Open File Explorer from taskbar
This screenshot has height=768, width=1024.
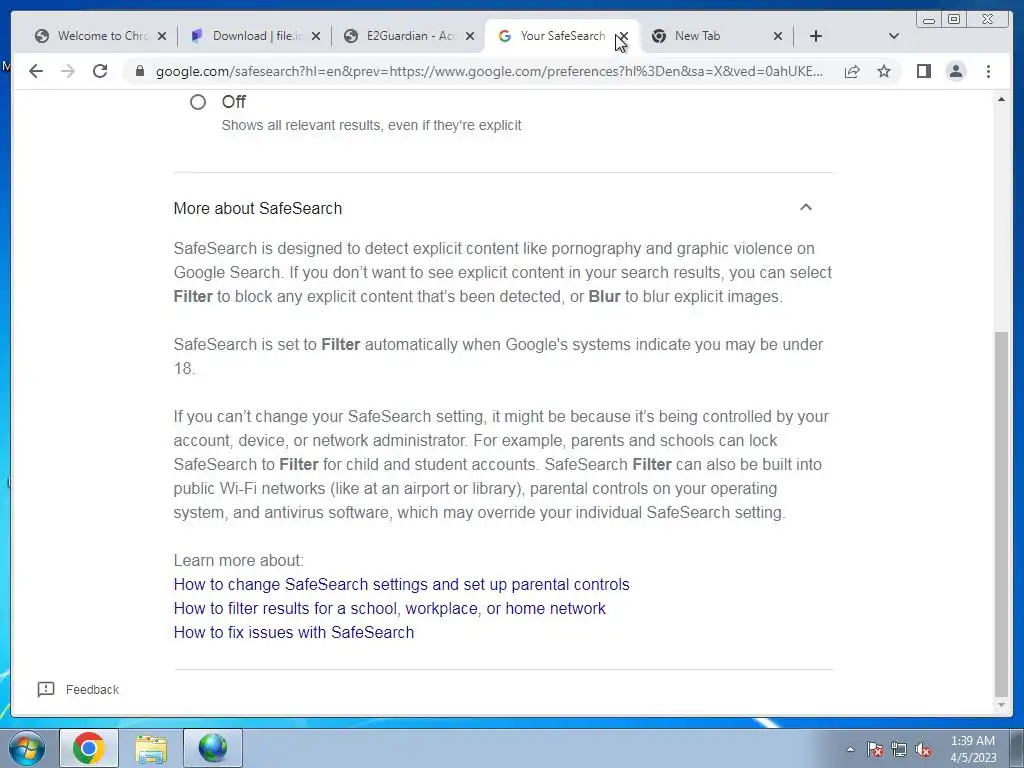(151, 748)
